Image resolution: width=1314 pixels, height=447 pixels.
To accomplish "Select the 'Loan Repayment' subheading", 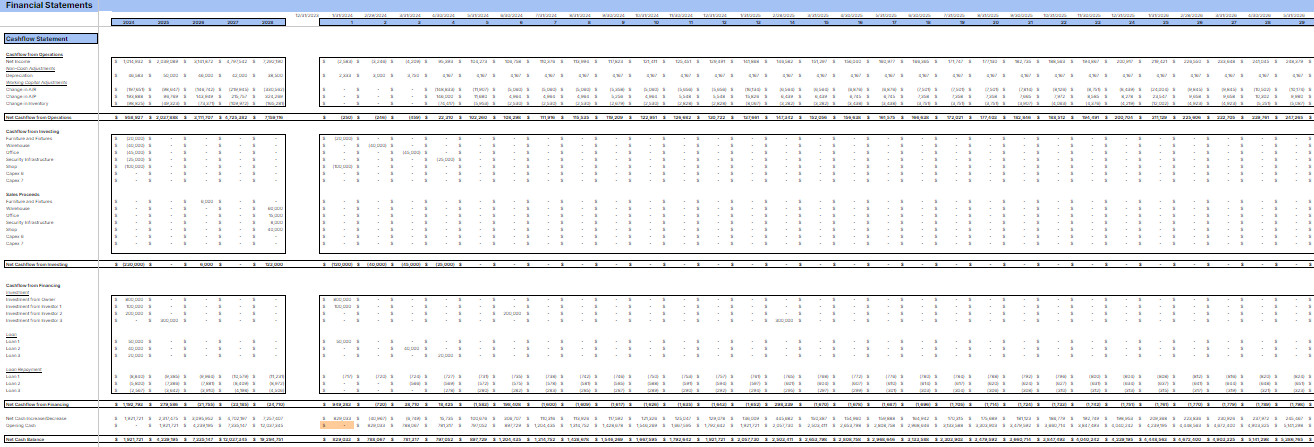I will pyautogui.click(x=23, y=369).
